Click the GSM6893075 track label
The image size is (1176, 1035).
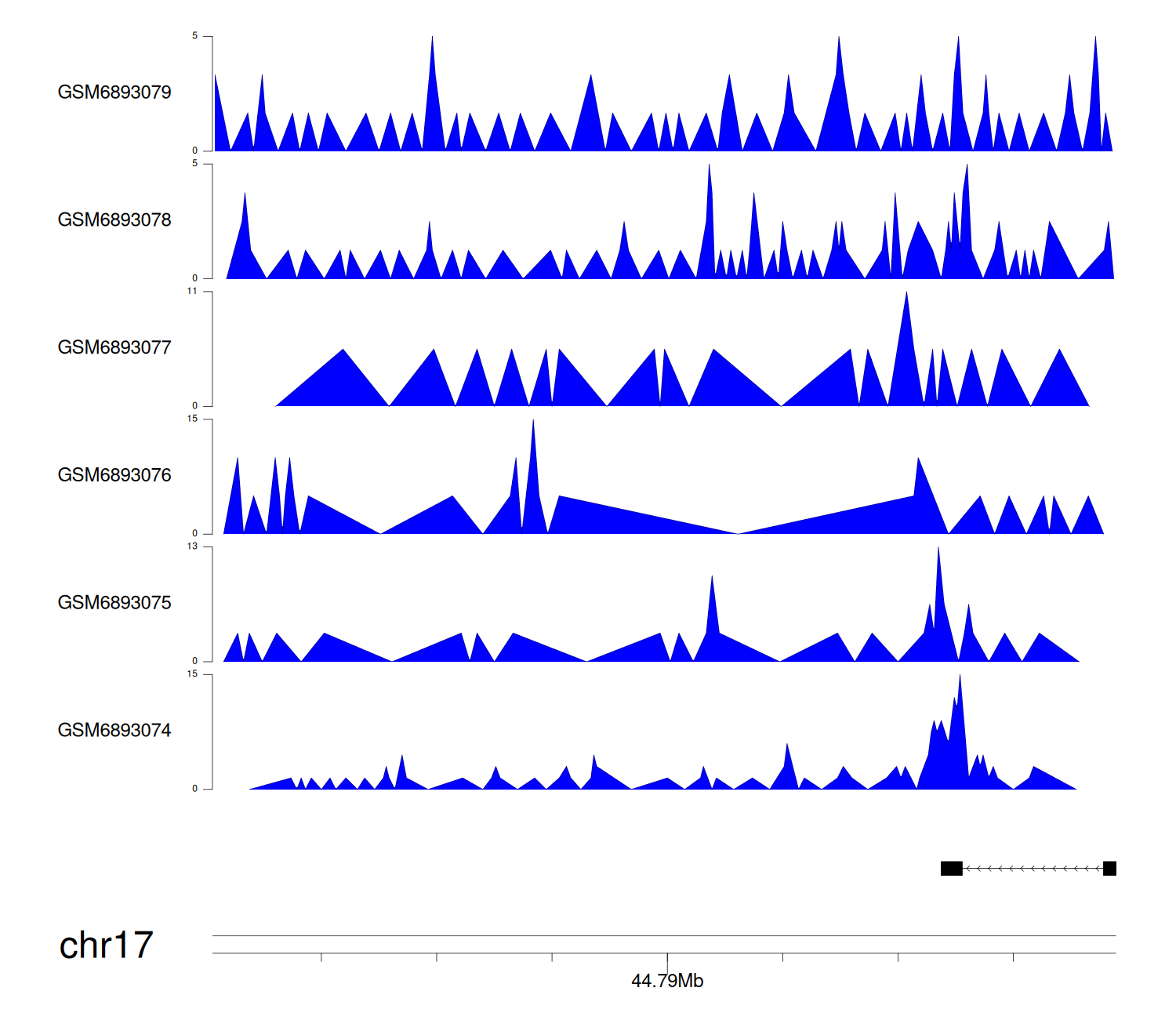114,603
